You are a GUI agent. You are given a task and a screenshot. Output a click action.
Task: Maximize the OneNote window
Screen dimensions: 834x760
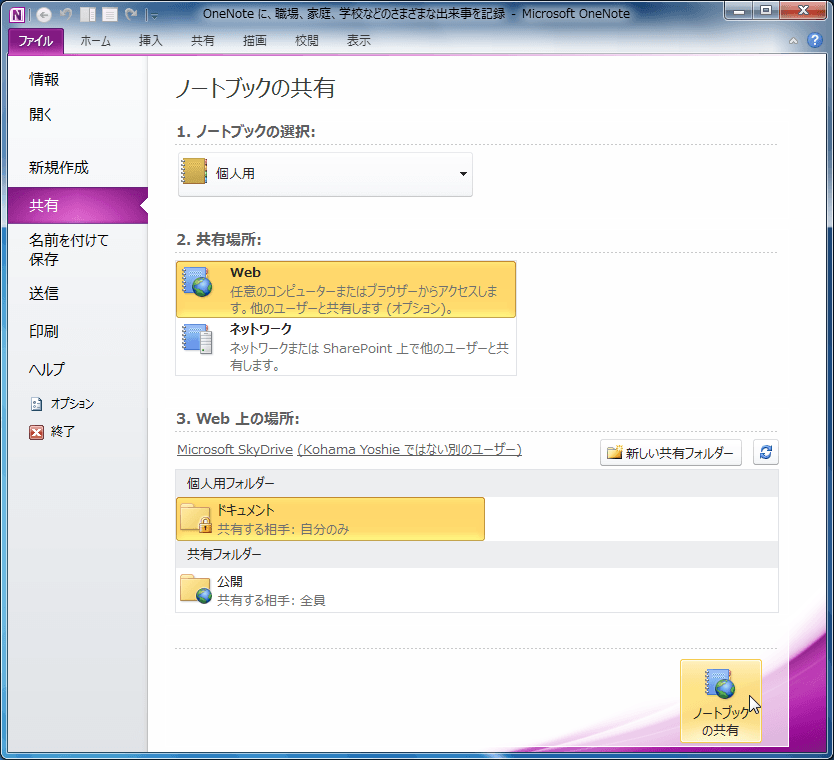[766, 11]
